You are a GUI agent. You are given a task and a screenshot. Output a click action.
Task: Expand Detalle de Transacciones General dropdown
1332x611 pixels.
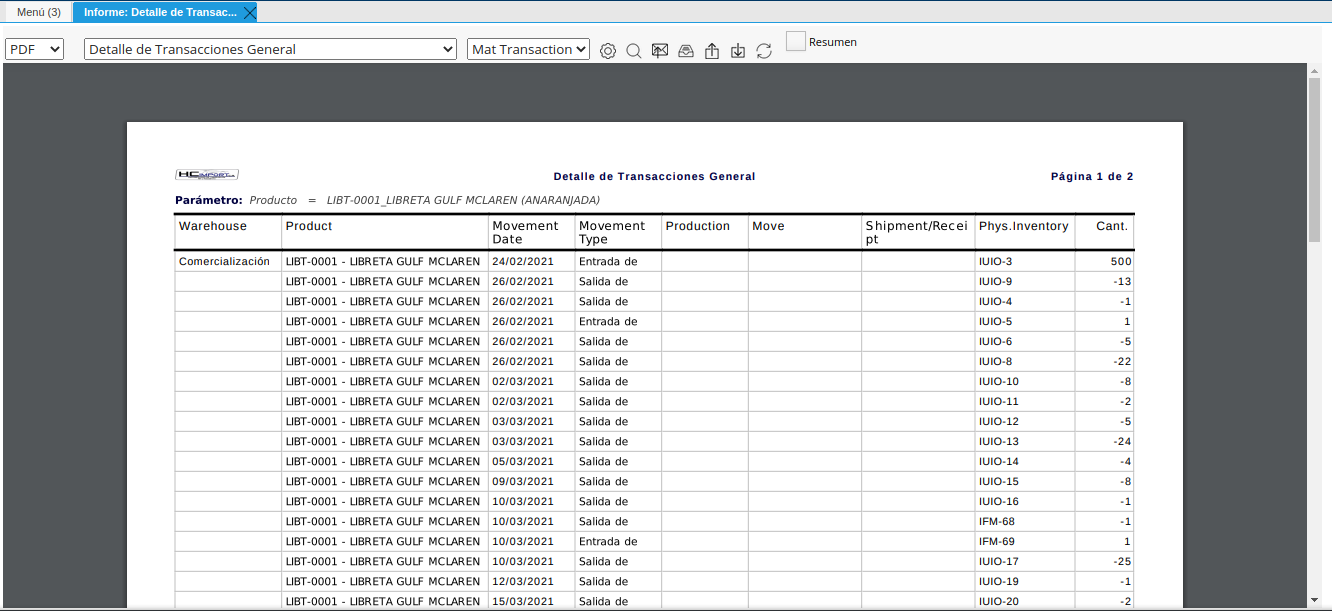270,49
